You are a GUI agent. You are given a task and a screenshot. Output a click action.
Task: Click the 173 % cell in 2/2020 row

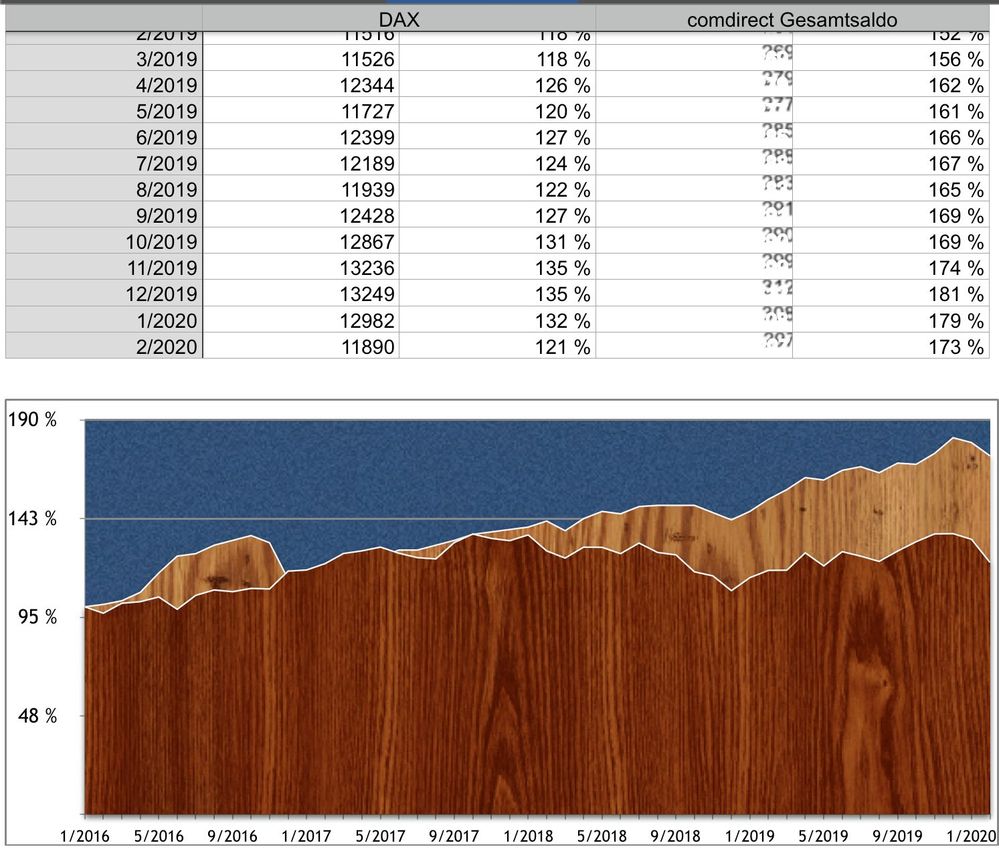(x=890, y=346)
